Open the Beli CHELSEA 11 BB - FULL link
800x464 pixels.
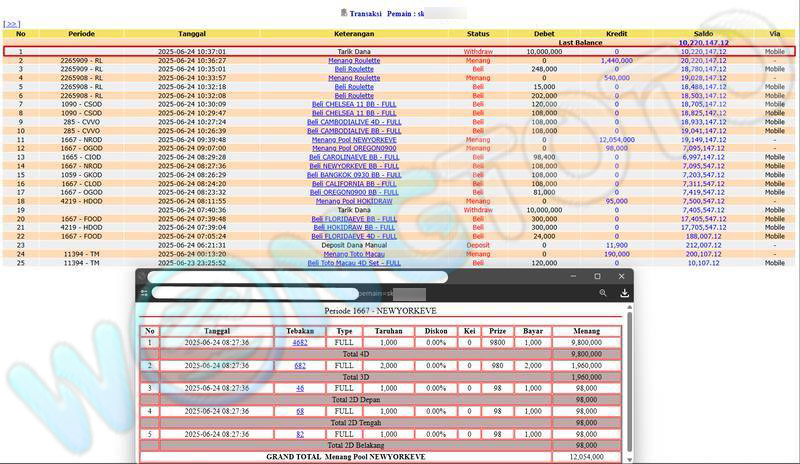[x=354, y=104]
